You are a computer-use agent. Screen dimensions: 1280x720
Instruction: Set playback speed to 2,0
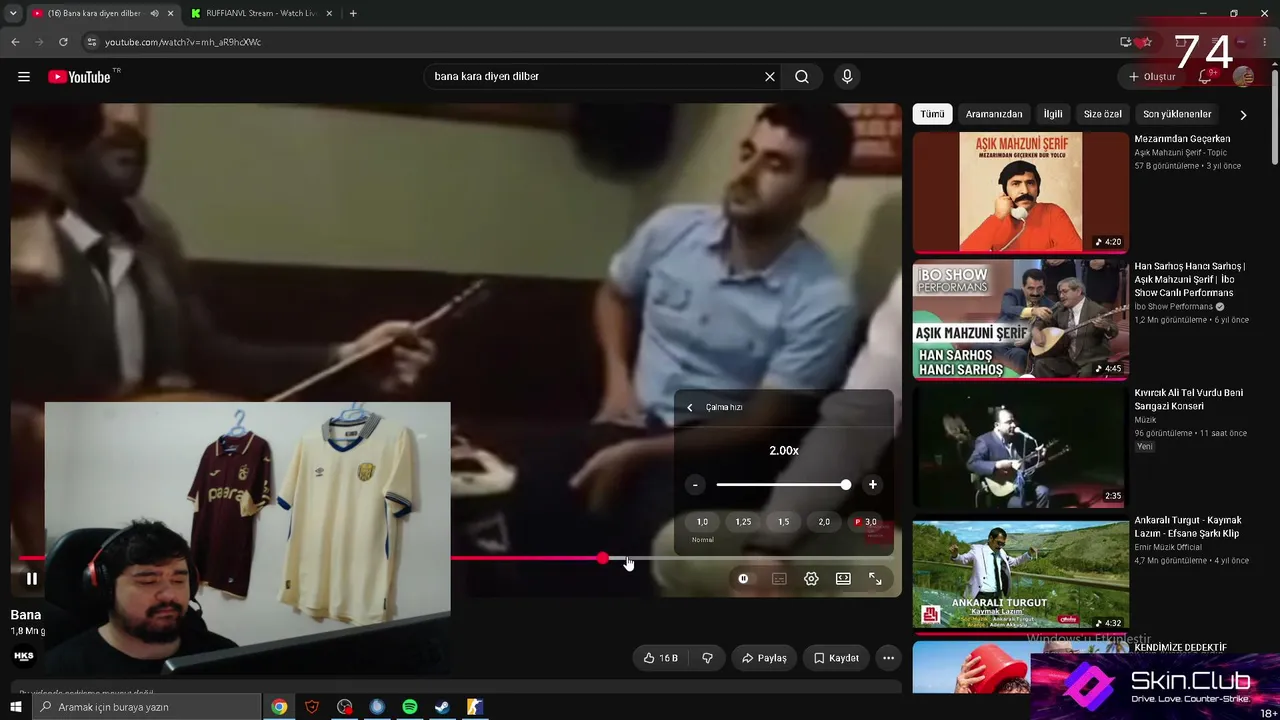pyautogui.click(x=824, y=522)
